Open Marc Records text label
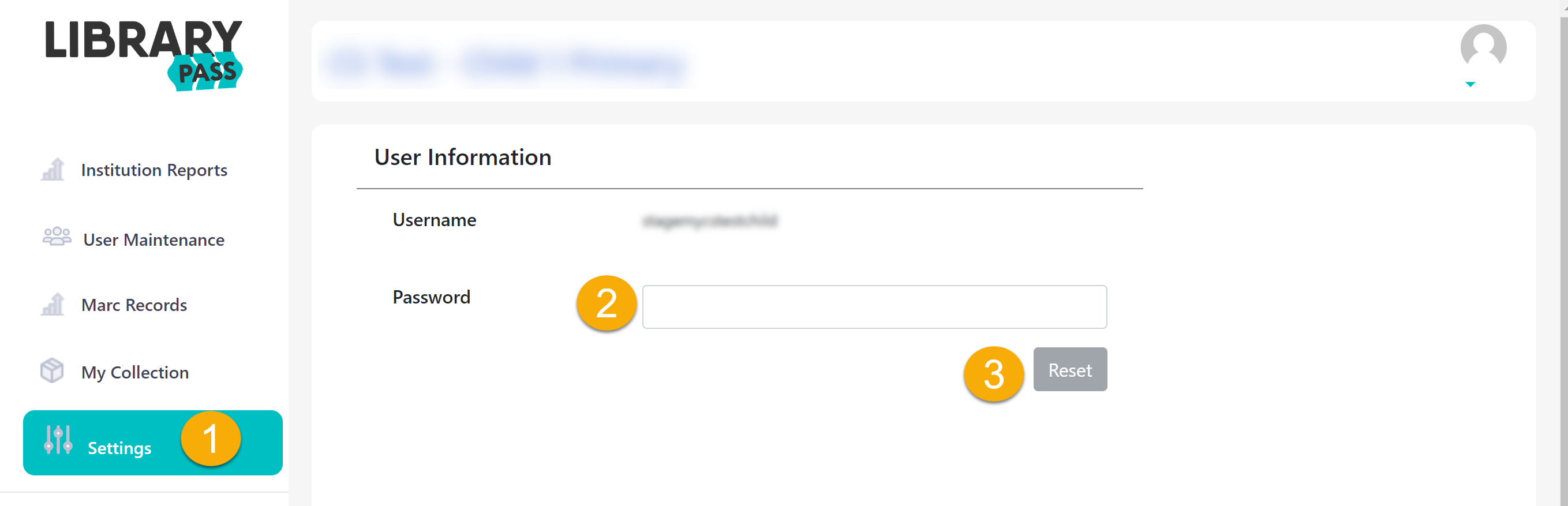This screenshot has width=1568, height=506. (134, 305)
